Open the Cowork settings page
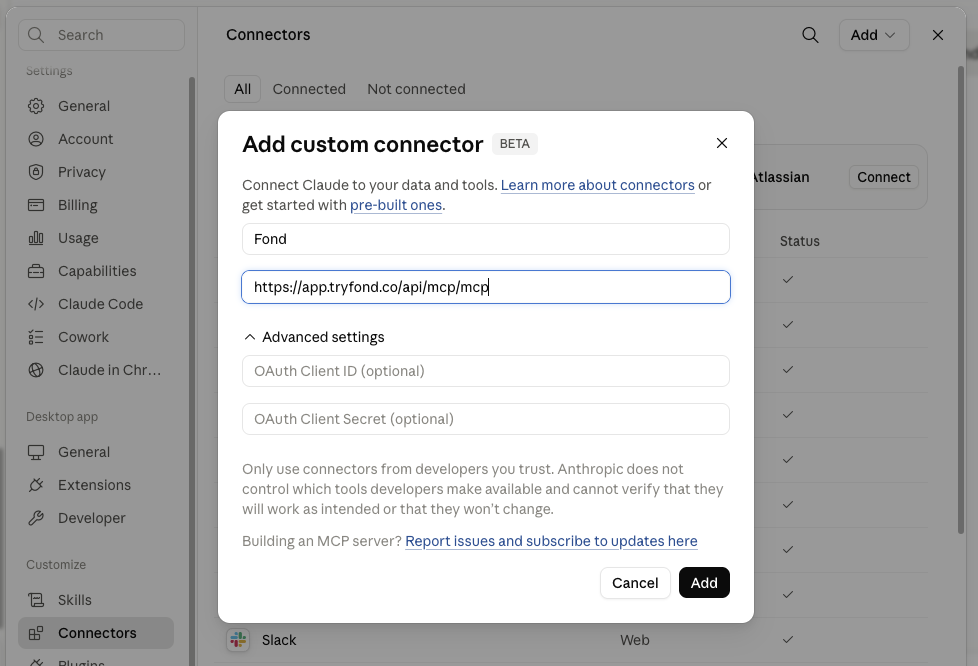This screenshot has width=978, height=666. click(84, 337)
